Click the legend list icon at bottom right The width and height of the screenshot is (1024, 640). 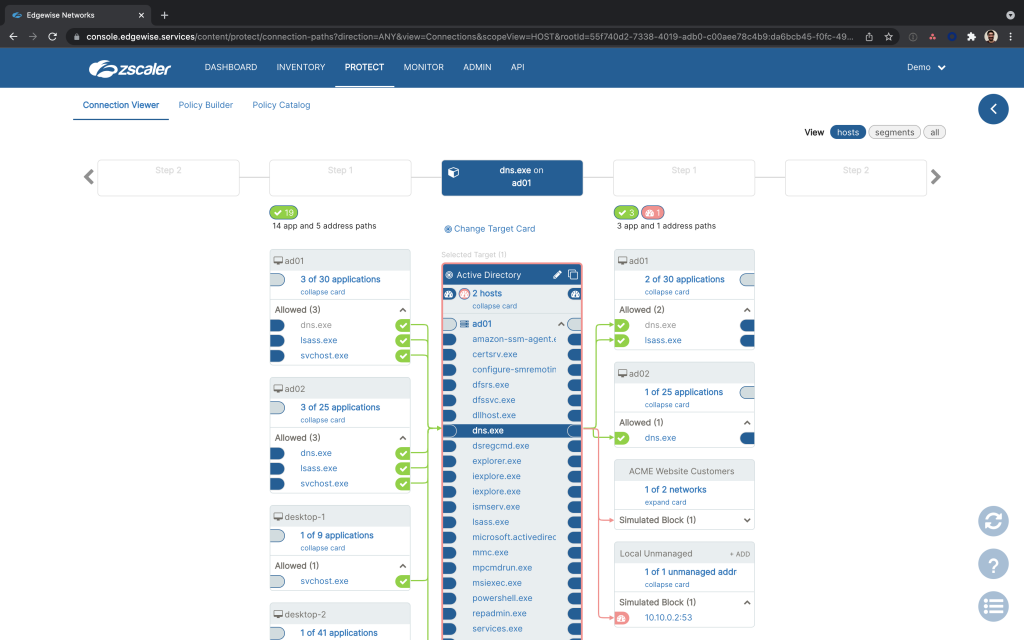point(993,606)
